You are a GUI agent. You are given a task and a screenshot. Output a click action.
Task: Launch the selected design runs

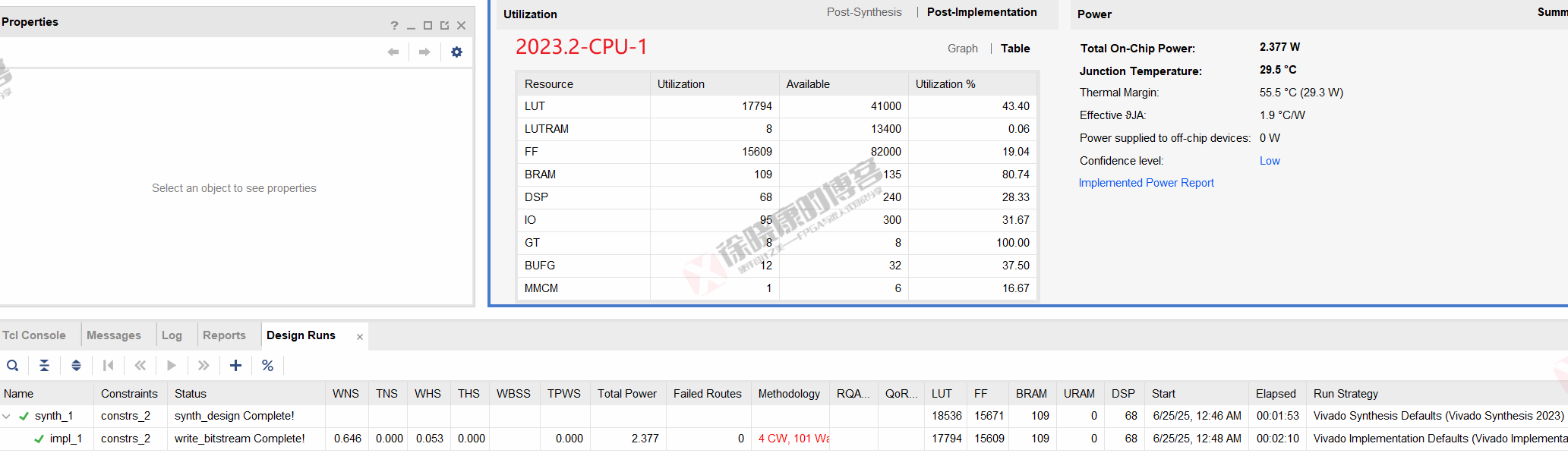pos(172,366)
